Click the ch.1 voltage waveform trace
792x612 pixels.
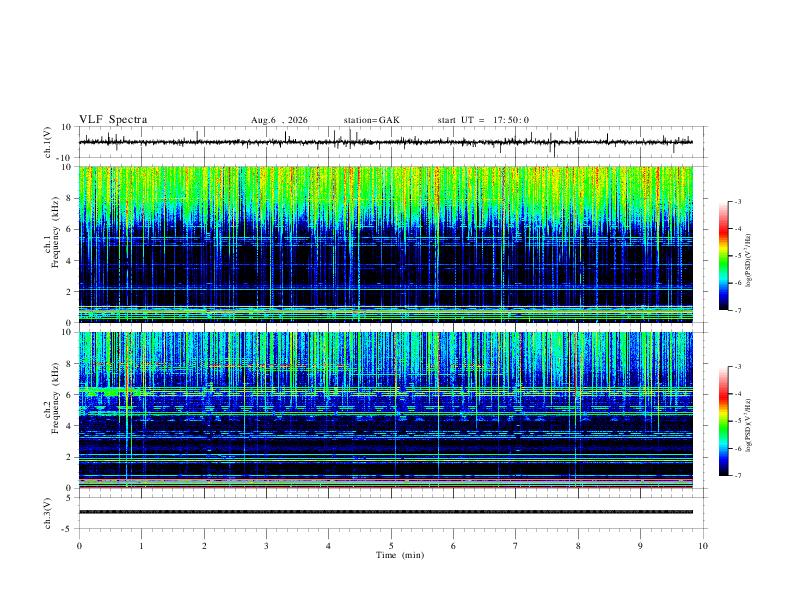pyautogui.click(x=385, y=142)
